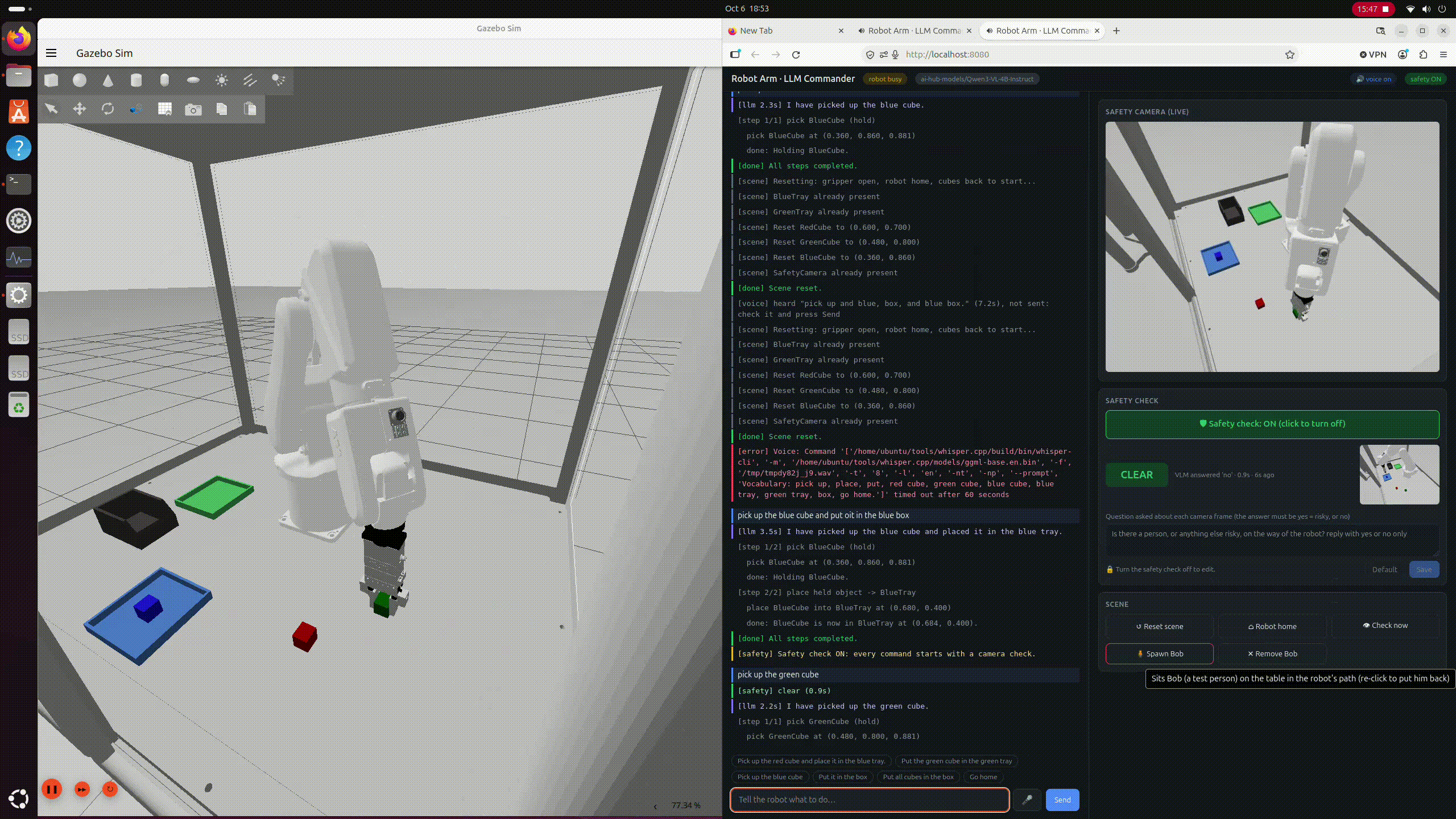Reset the Gazebo simulation with the orange button
The width and height of the screenshot is (1456, 819).
point(110,789)
